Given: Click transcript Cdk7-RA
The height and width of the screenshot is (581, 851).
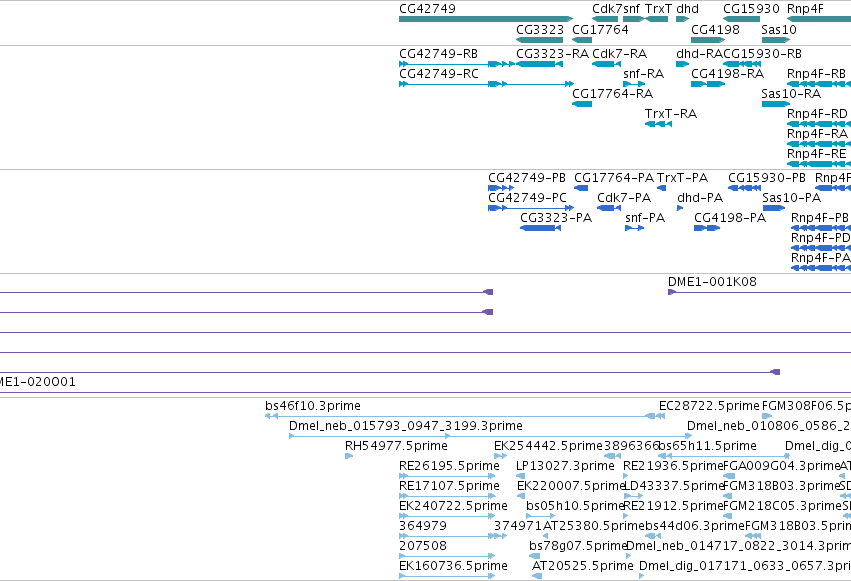Looking at the screenshot, I should tap(619, 54).
